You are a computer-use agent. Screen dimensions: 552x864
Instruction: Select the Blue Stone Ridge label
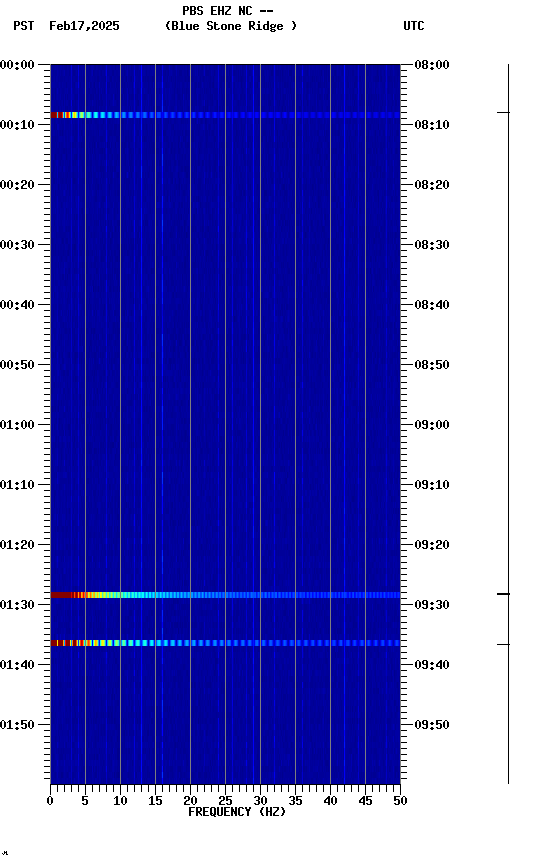[x=230, y=26]
